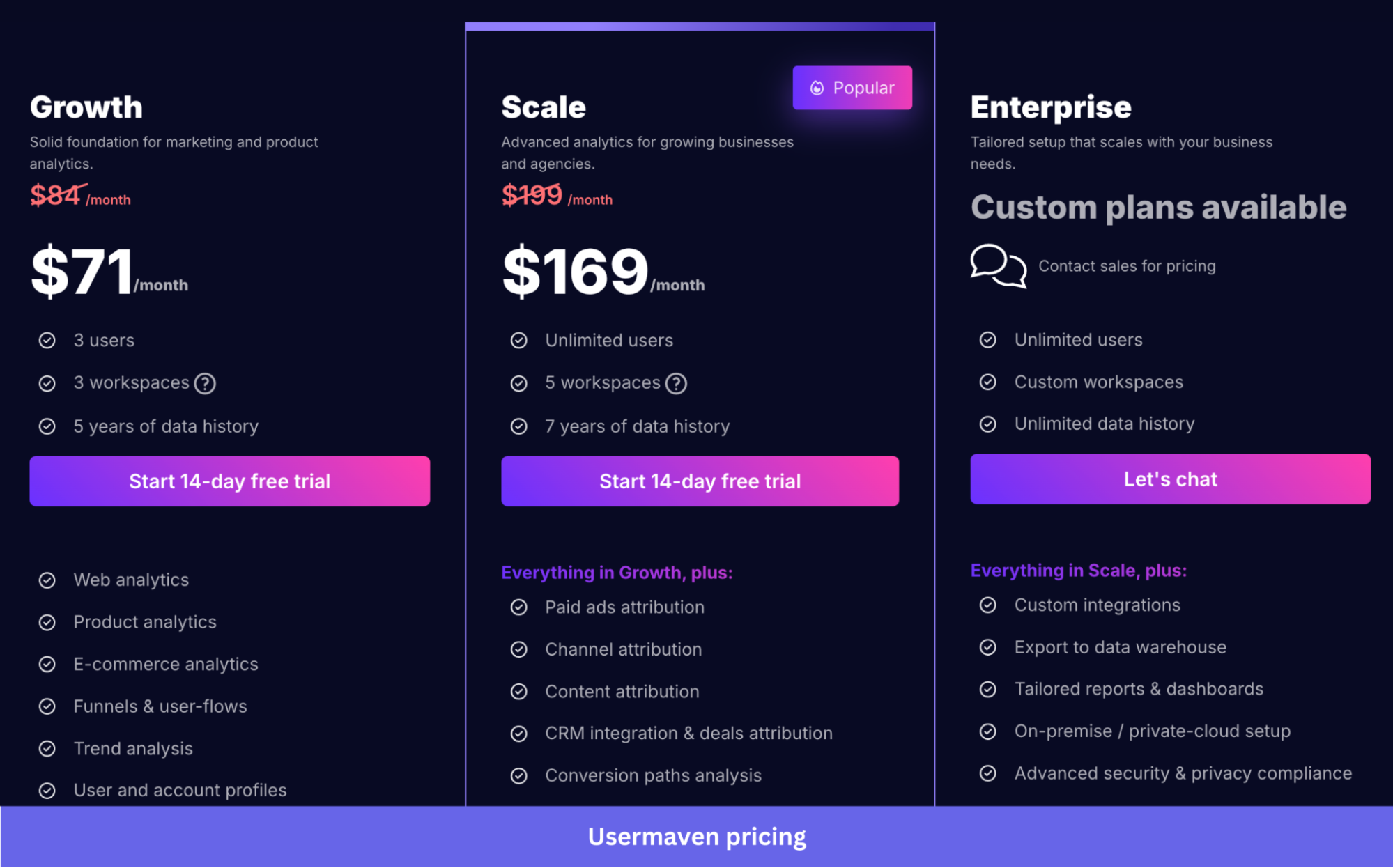Click the Contact sales for pricing text

[1127, 265]
